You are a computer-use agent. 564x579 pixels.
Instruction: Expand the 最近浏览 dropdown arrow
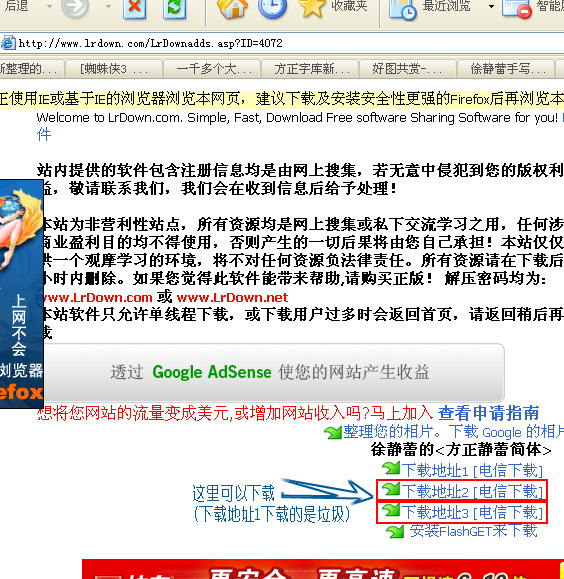pyautogui.click(x=491, y=6)
